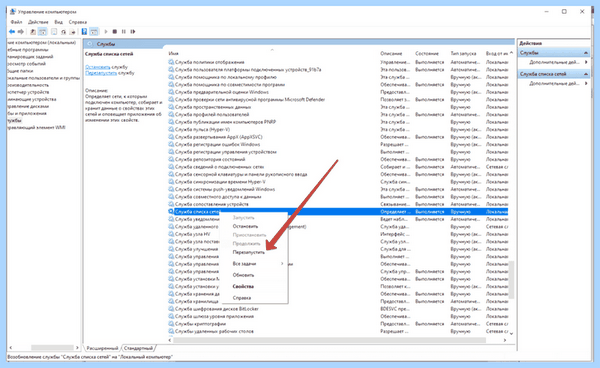Click the Pause service toolbar icon
This screenshot has height=368, width=600.
(124, 32)
